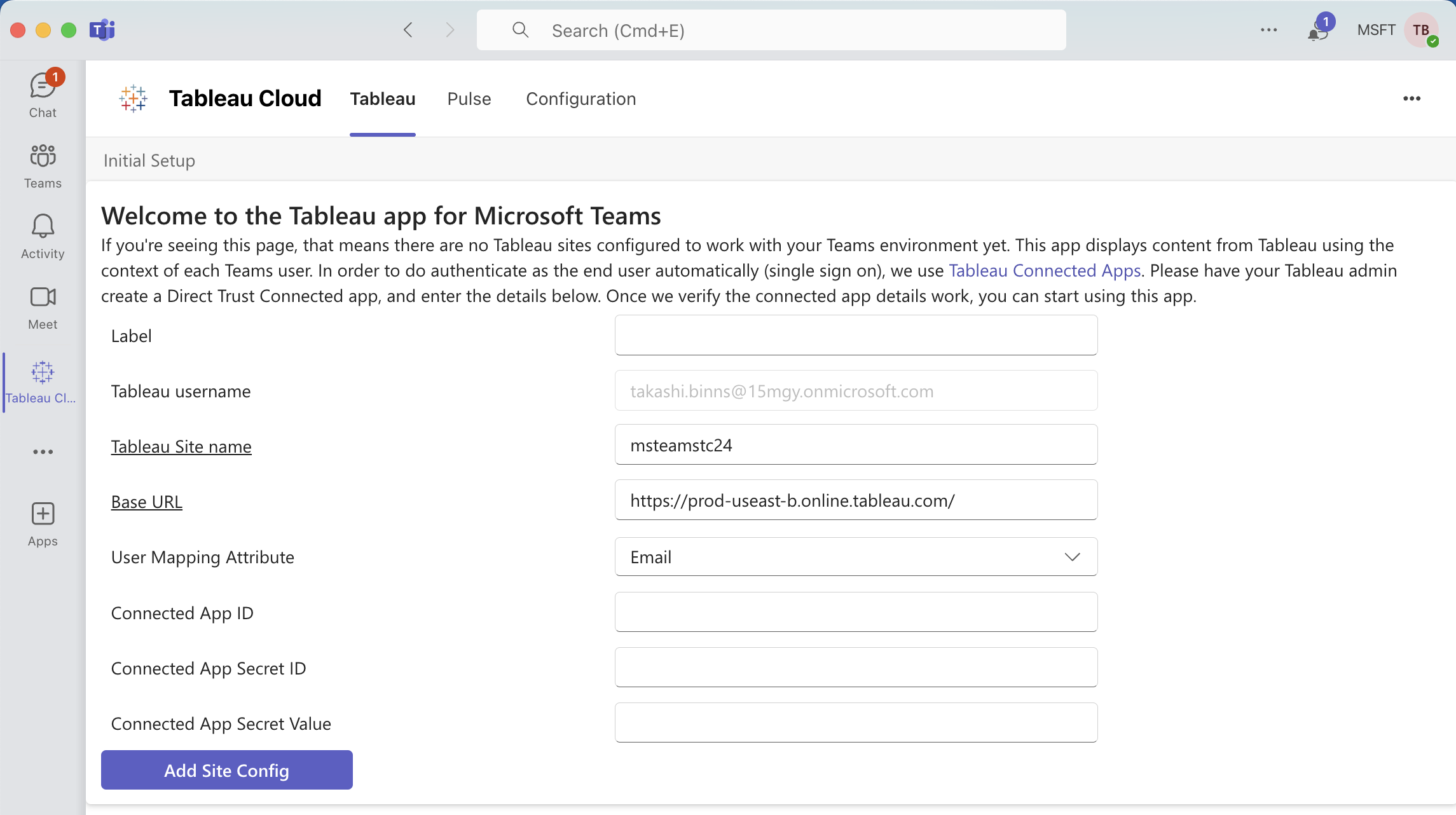
Task: Open Chat in the Teams sidebar
Action: [43, 95]
